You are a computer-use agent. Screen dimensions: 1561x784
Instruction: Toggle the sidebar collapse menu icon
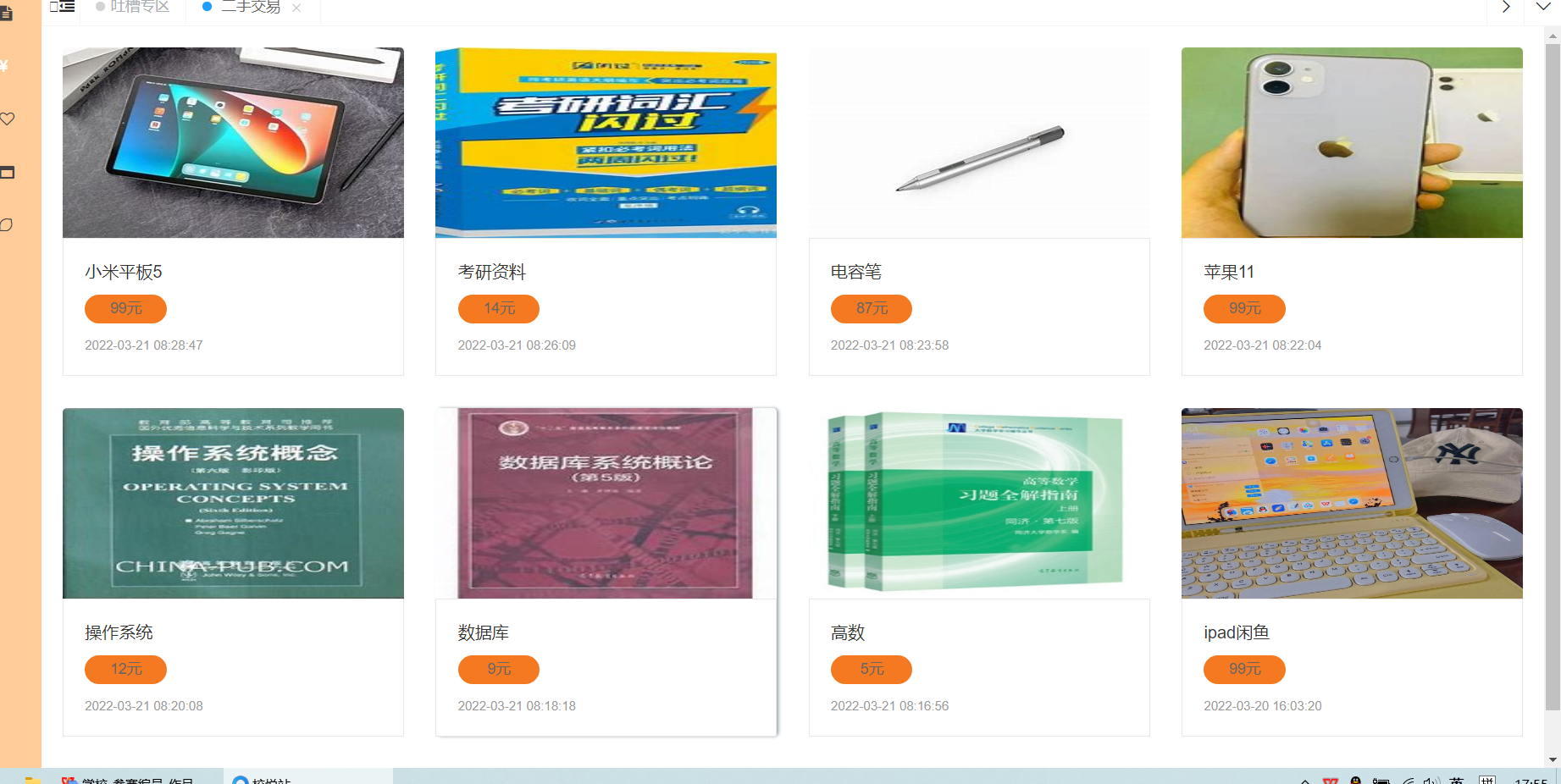(x=63, y=7)
